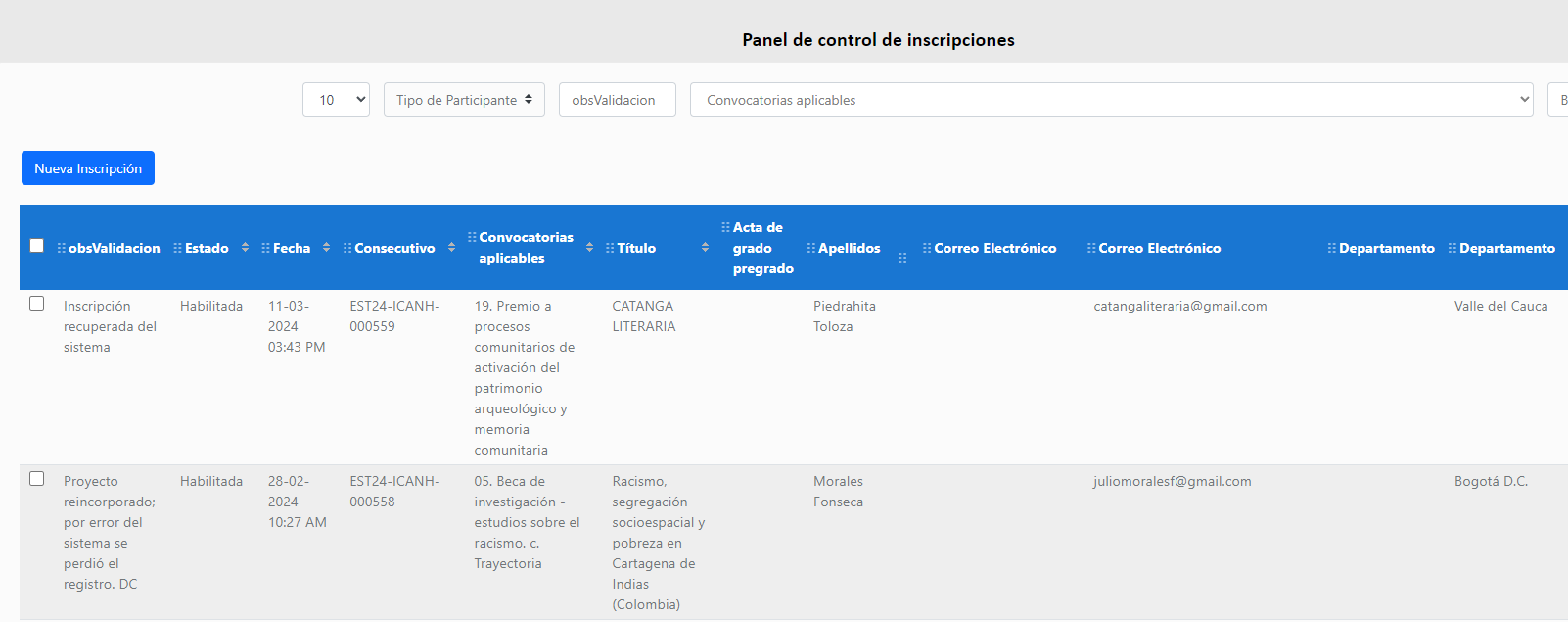
Task: Click the email catangaliteraria@gmail.com
Action: (1179, 307)
